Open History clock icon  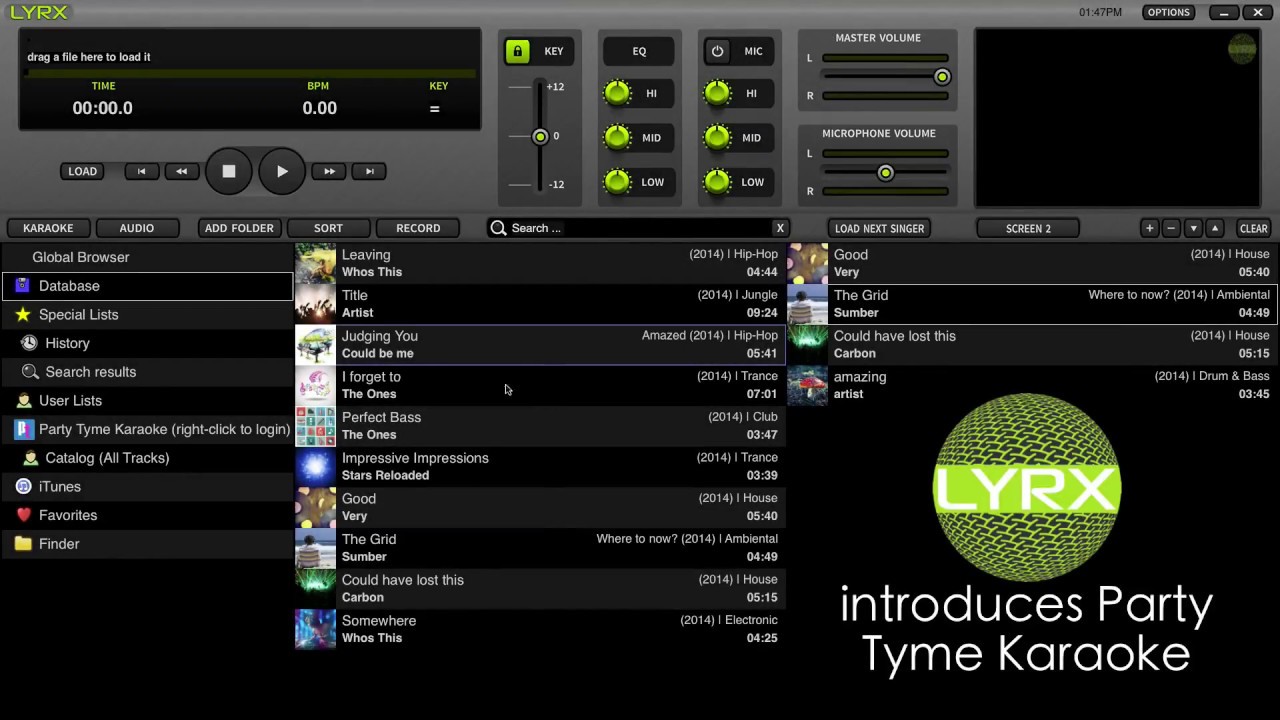click(x=30, y=343)
